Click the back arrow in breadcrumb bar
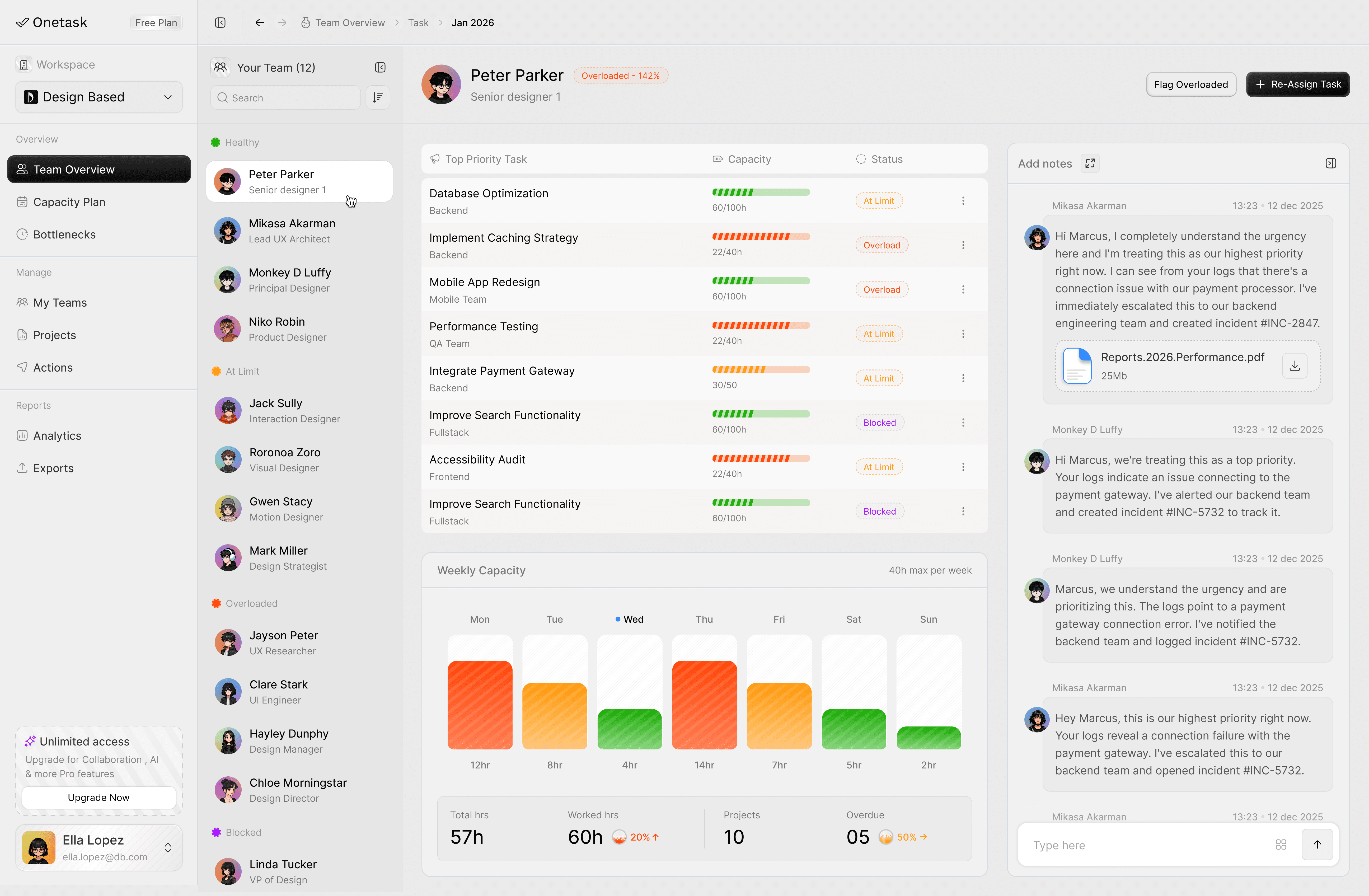The image size is (1369, 896). pos(259,22)
